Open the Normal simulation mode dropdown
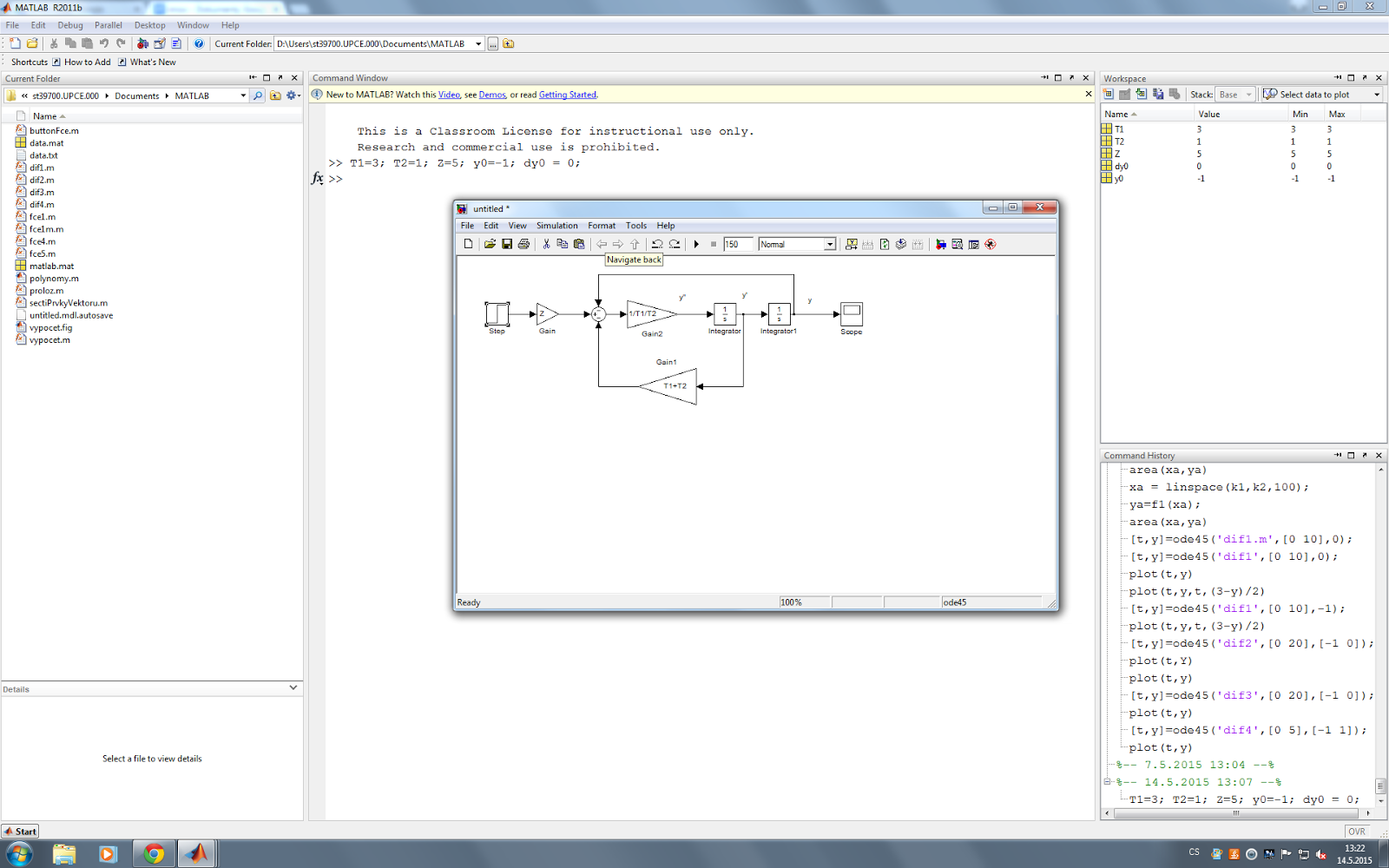Image resolution: width=1389 pixels, height=868 pixels. (829, 244)
